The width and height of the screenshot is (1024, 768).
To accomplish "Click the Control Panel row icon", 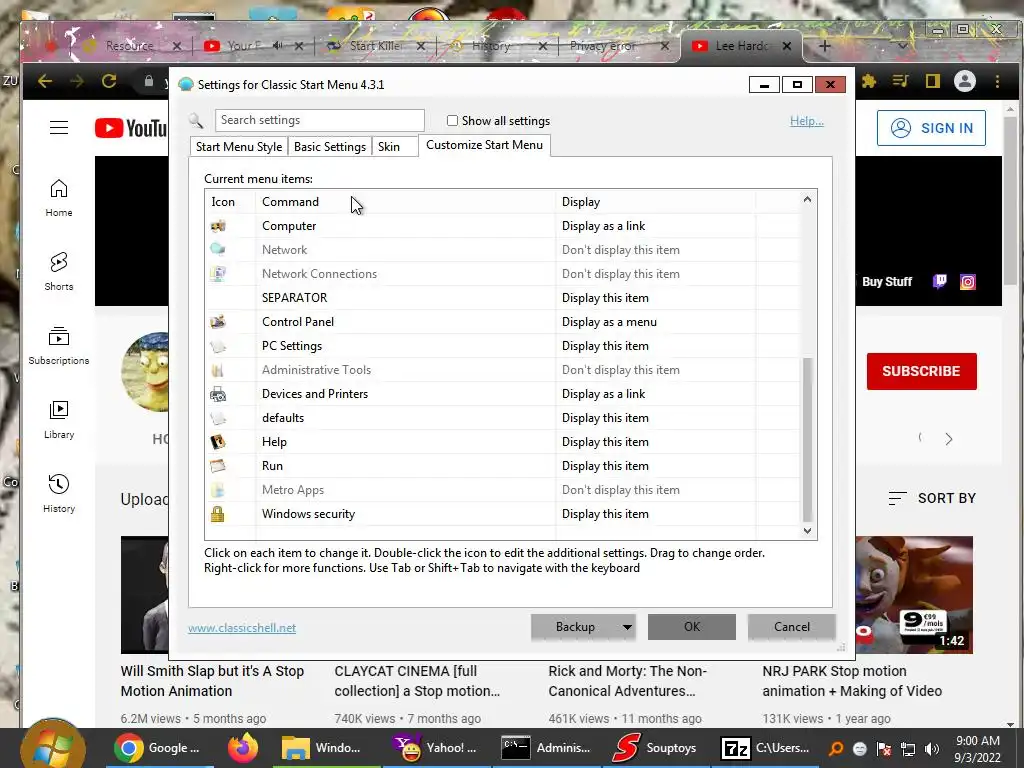I will [218, 321].
